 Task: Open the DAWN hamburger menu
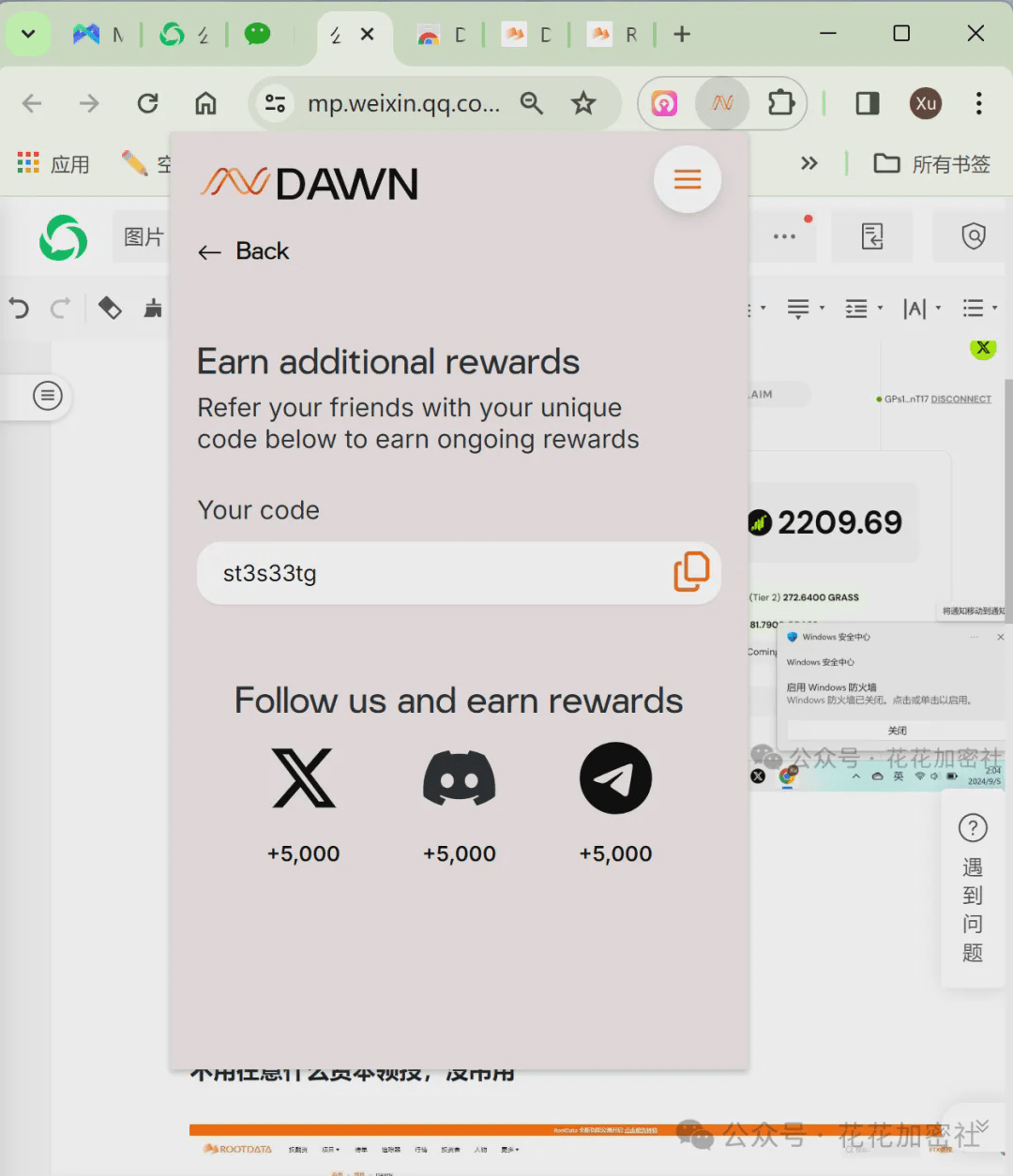[688, 179]
